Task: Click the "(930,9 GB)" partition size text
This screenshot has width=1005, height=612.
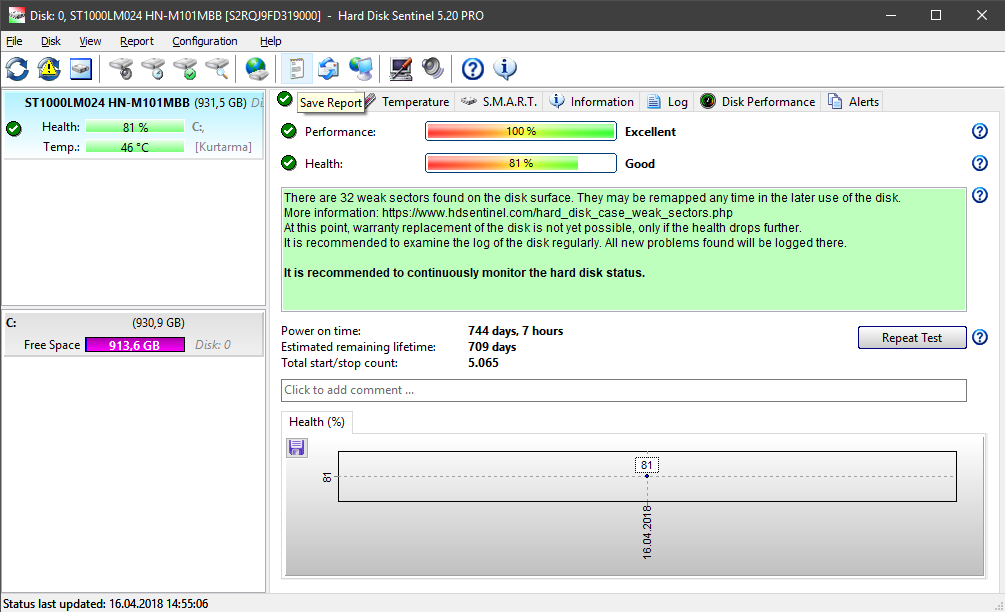Action: [158, 323]
